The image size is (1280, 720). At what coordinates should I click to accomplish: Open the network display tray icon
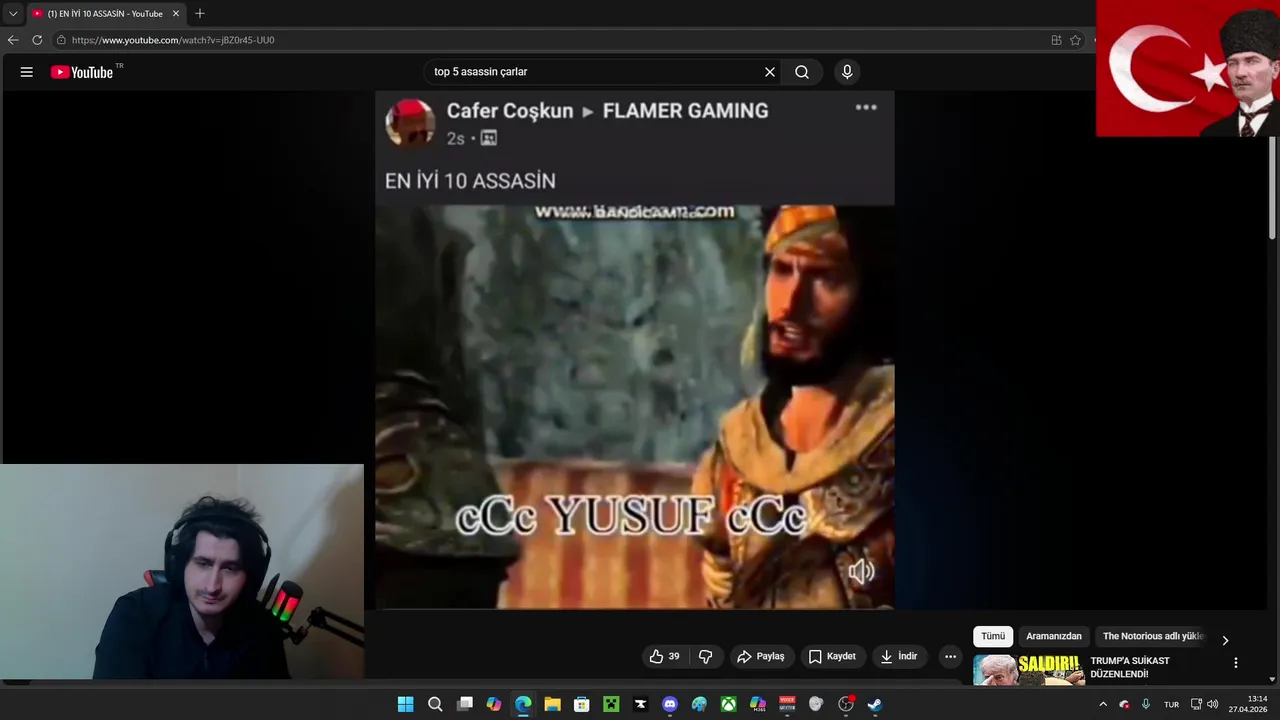click(1196, 705)
